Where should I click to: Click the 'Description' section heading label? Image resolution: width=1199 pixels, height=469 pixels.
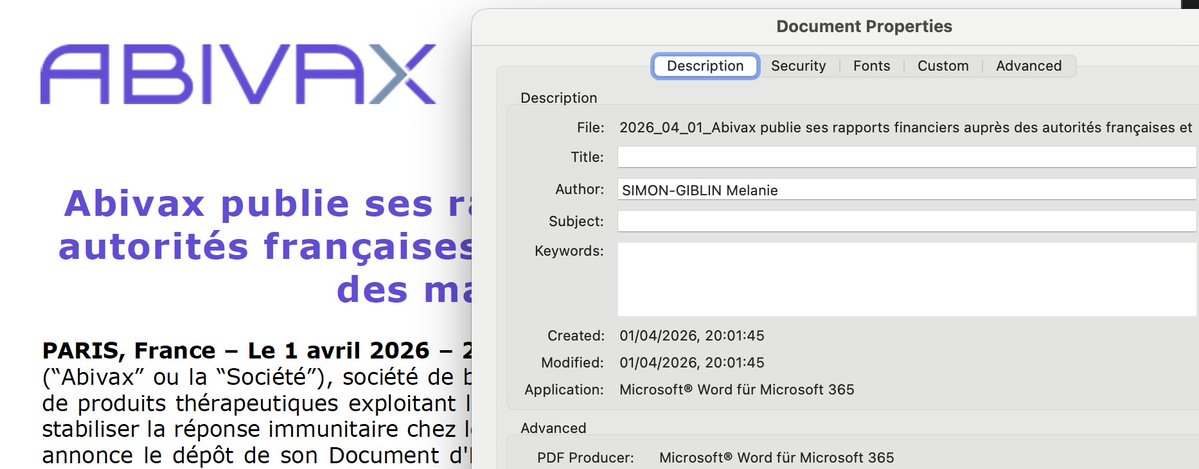(558, 98)
